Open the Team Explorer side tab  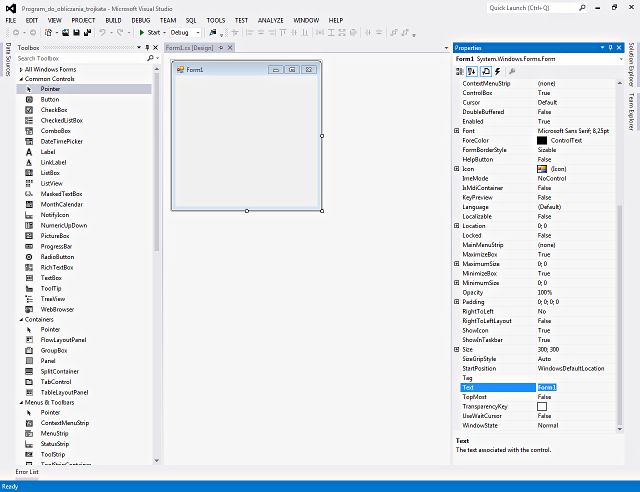(631, 112)
